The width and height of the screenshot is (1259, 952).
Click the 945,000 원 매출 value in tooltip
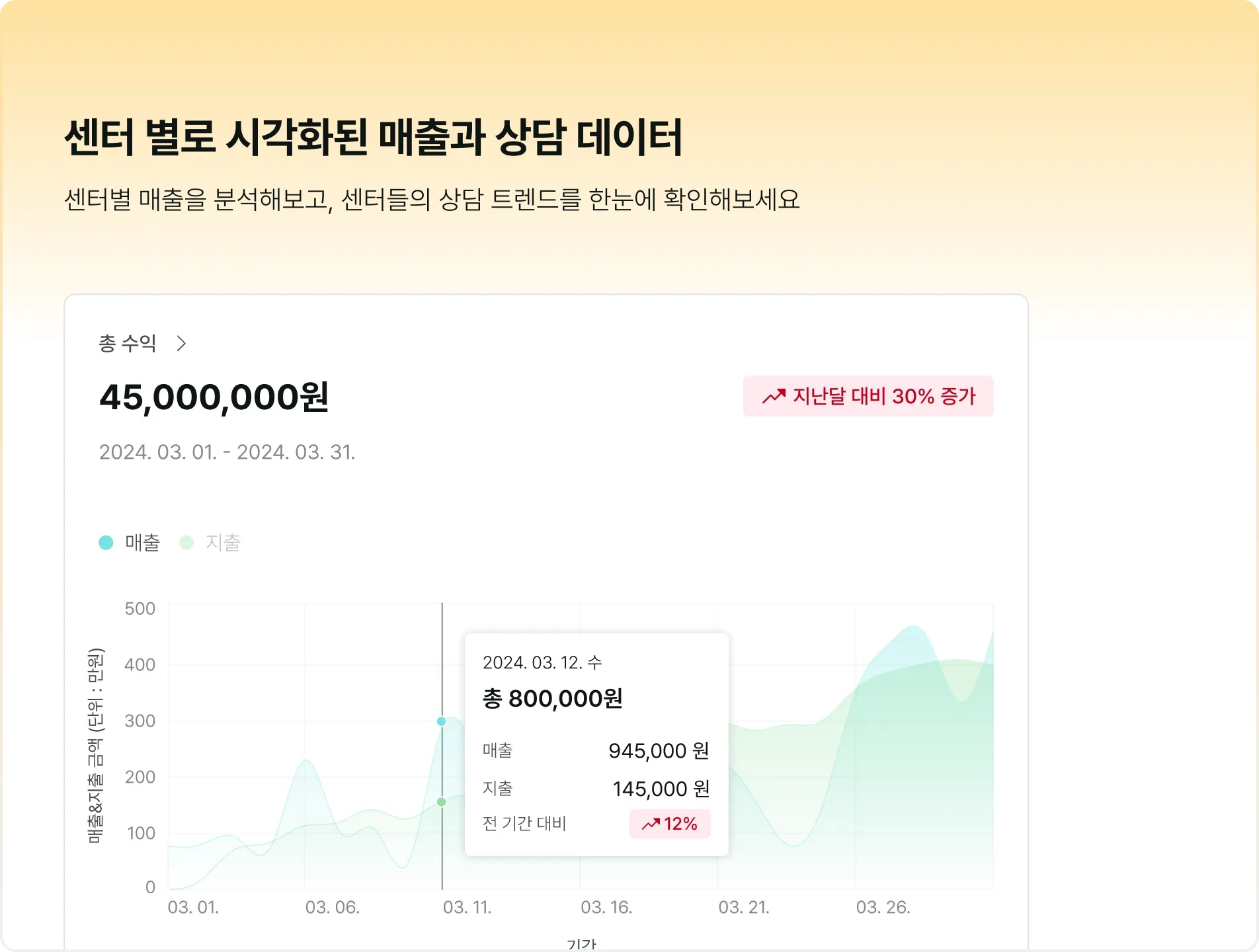[659, 751]
